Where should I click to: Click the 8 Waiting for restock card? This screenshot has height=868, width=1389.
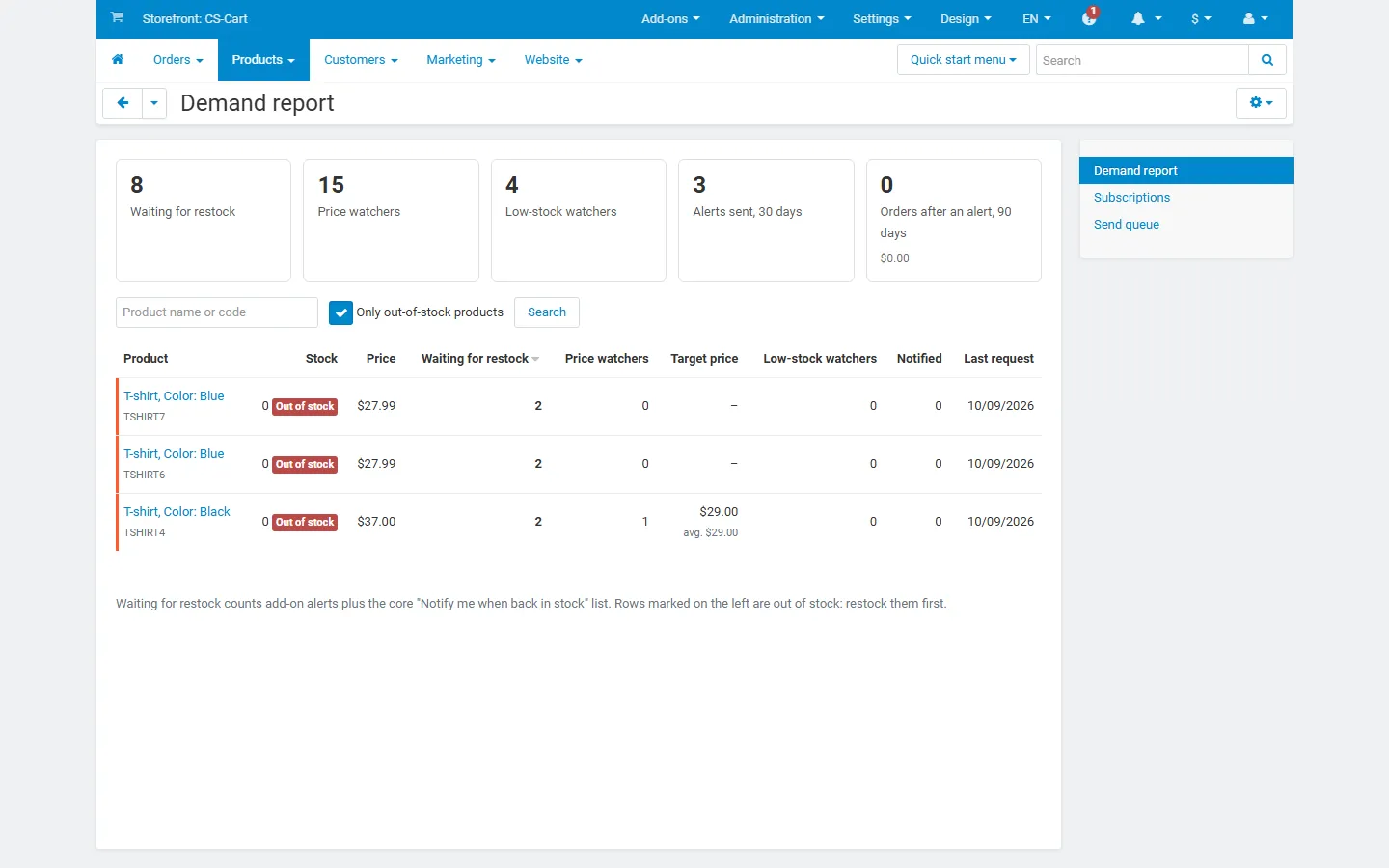point(204,220)
